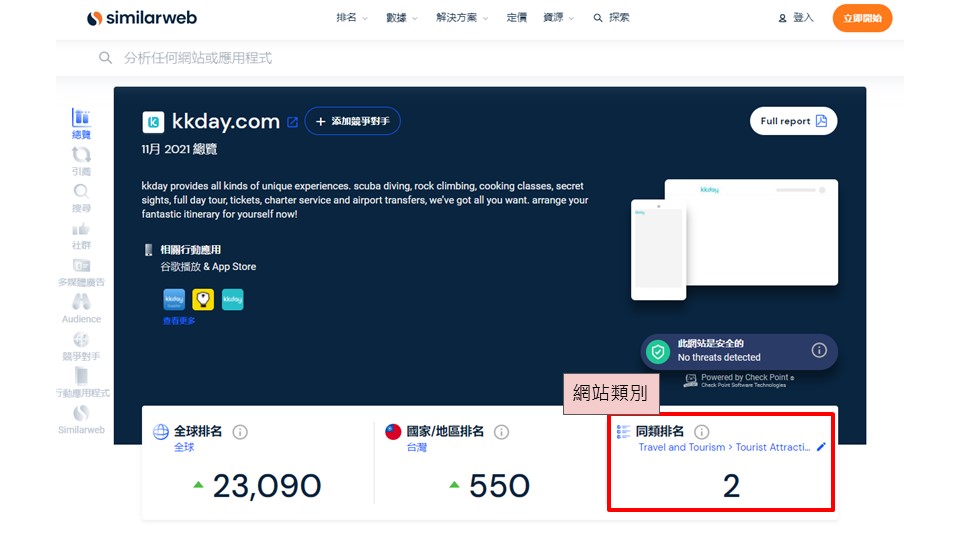960x540 pixels.
Task: Click the Taiwan flag icon
Action: coord(393,432)
